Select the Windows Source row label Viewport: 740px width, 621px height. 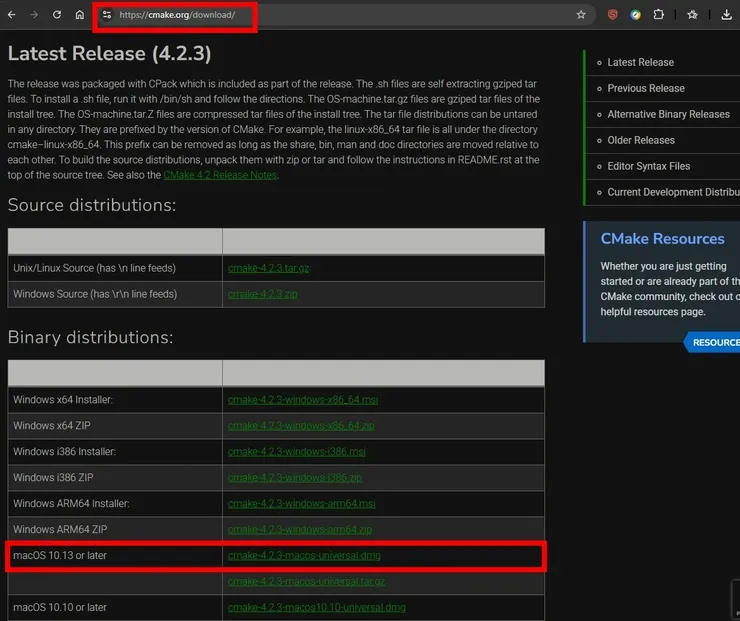[x=95, y=294]
